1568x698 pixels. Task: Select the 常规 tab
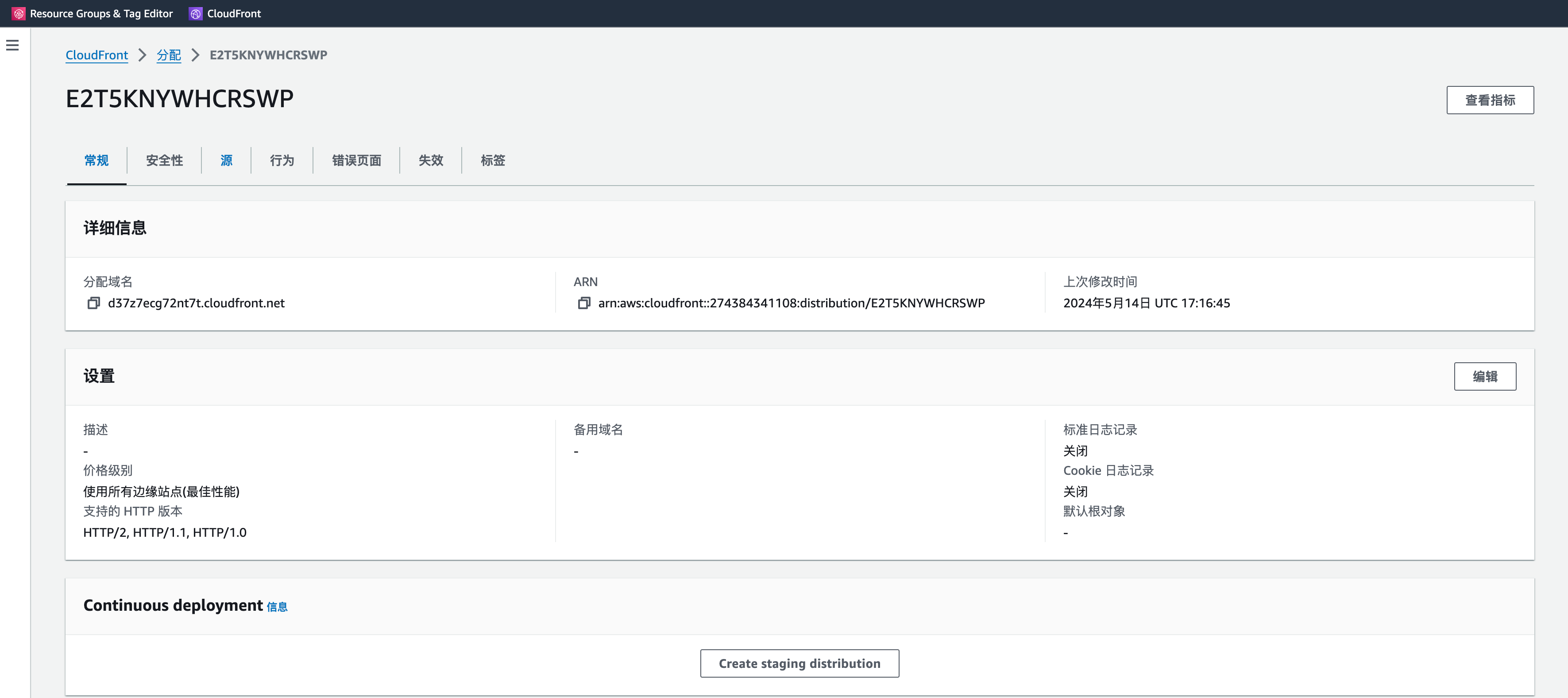click(96, 160)
